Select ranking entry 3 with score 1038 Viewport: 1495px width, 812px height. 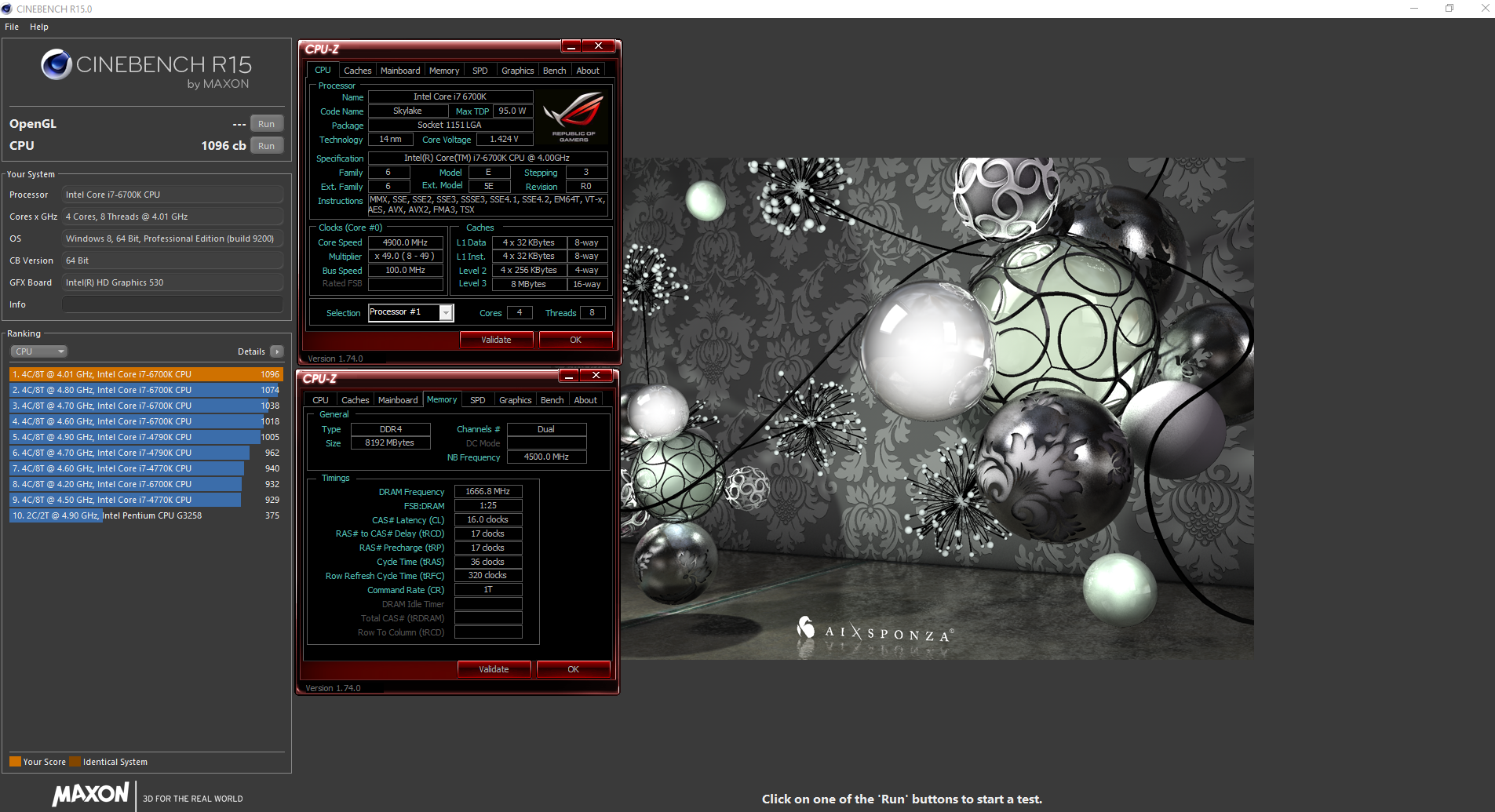coord(146,406)
